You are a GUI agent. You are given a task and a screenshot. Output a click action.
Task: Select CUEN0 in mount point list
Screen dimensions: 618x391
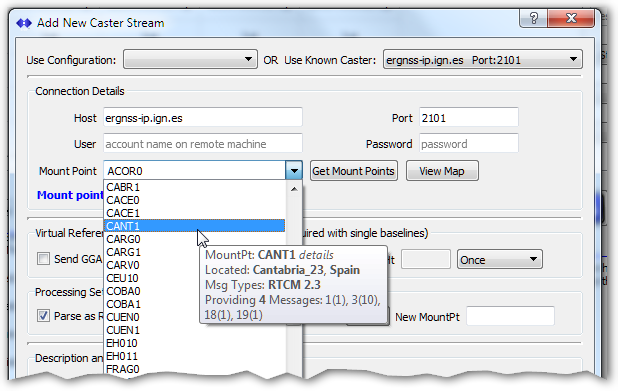tap(152, 317)
